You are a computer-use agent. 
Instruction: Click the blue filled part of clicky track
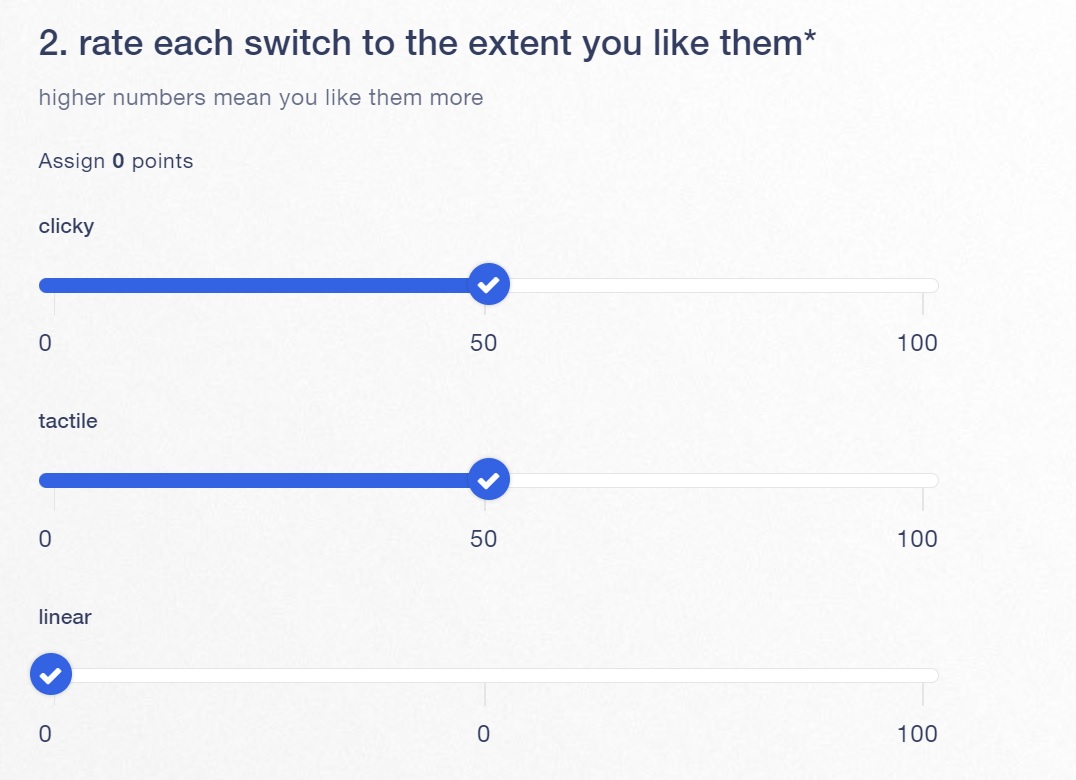(x=250, y=285)
